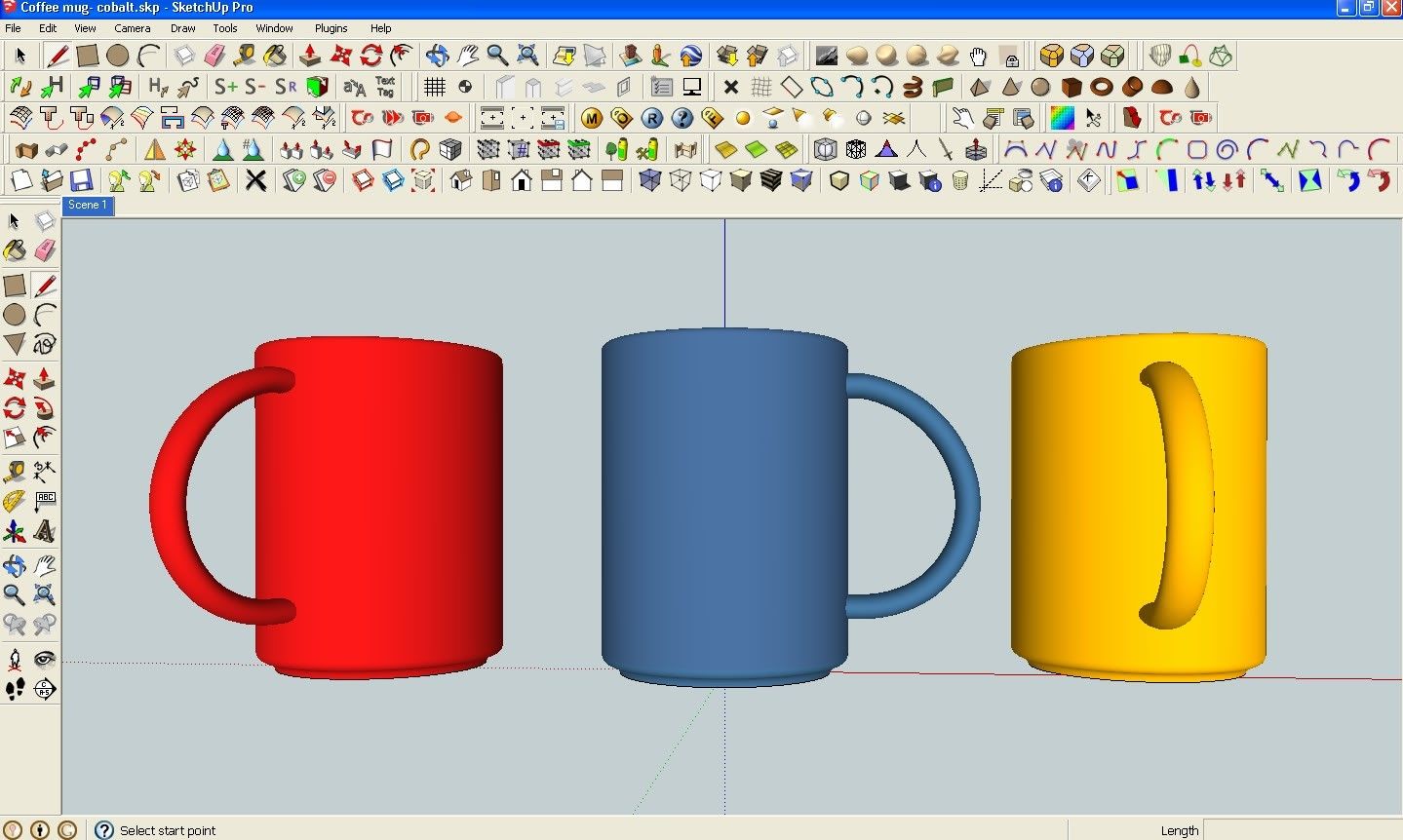Select the Scale tool
1403x840 pixels.
coord(15,438)
